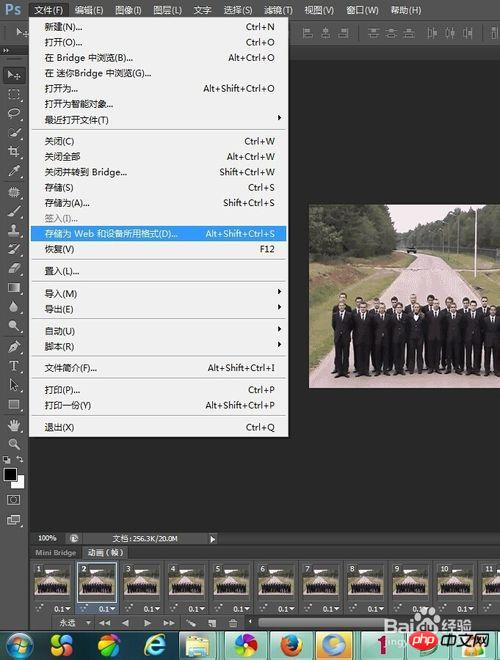
Task: Select the Path Selection tool
Action: coord(14,385)
